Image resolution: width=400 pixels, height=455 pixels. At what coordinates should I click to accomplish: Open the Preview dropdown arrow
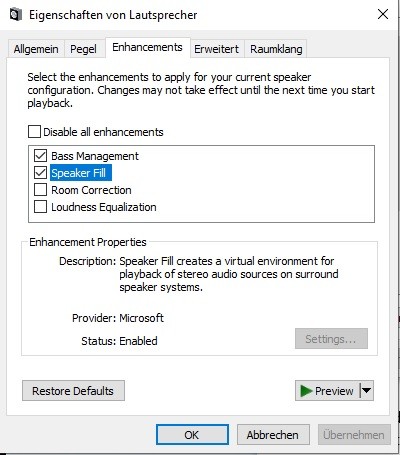[367, 390]
